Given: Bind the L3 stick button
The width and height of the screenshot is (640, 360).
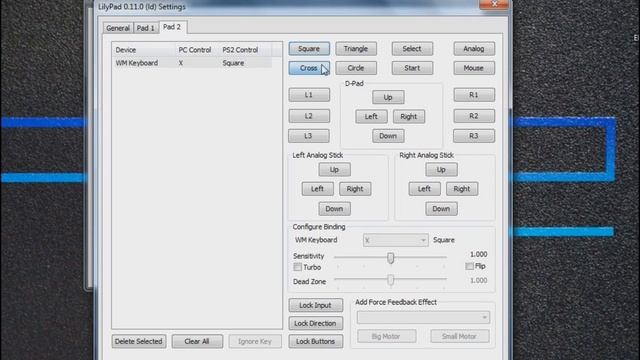Looking at the screenshot, I should coord(309,136).
